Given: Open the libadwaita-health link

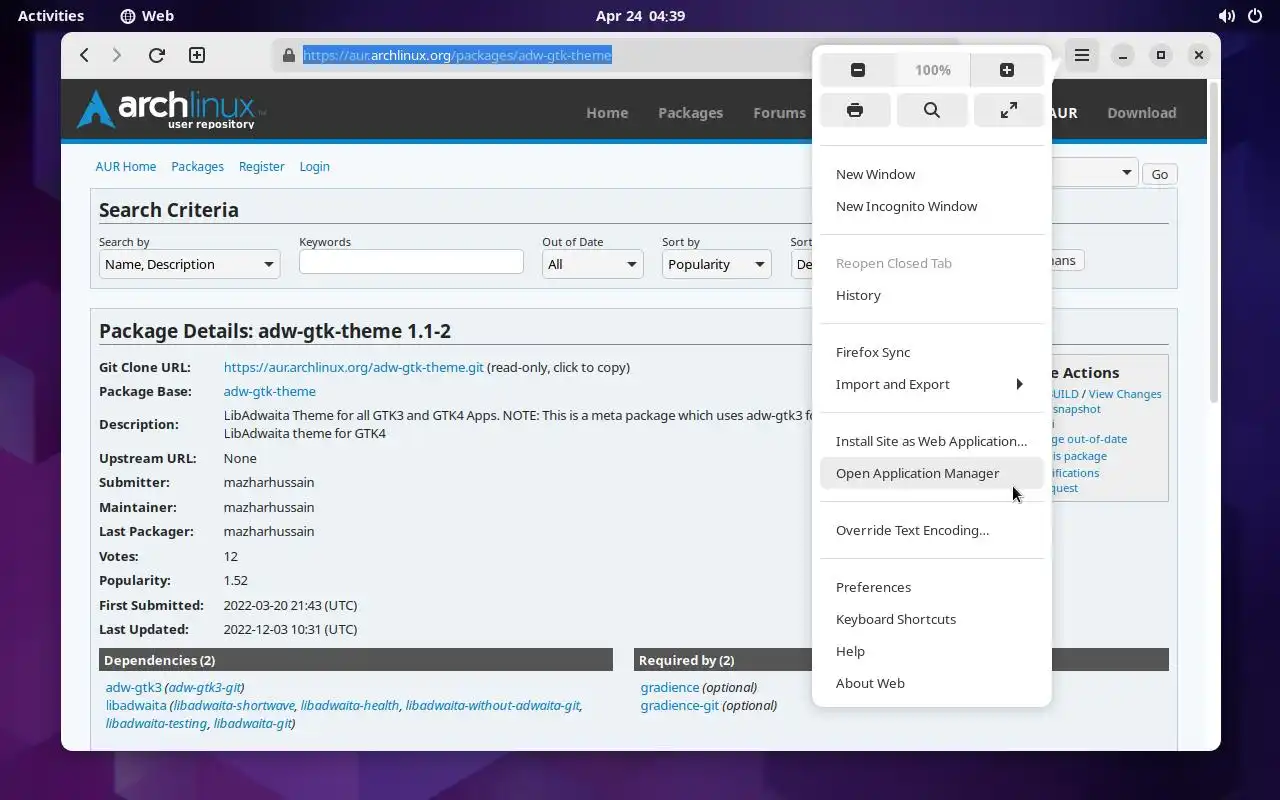Looking at the screenshot, I should point(350,705).
